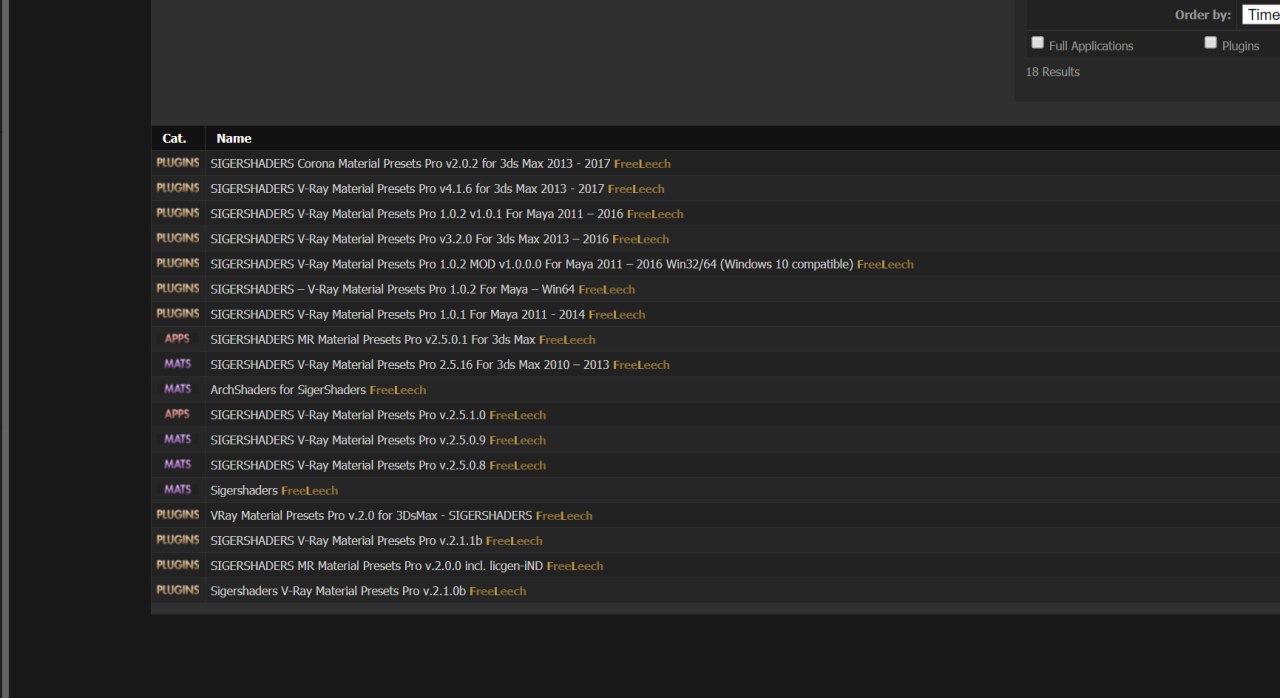Enable the Full Applications checkbox
1280x698 pixels.
1038,43
